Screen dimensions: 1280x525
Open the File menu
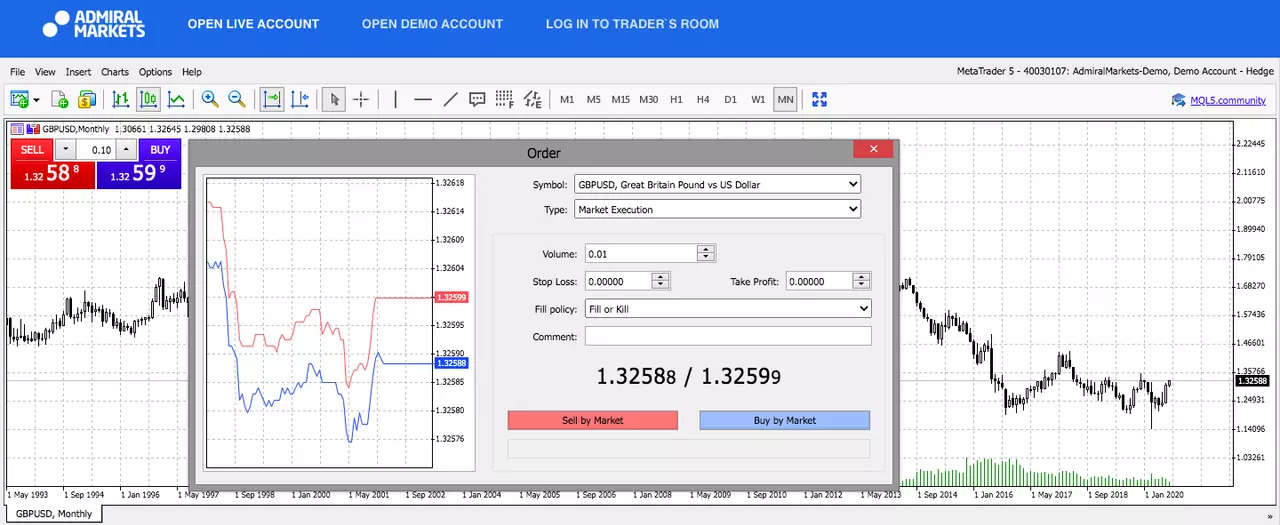coord(18,72)
